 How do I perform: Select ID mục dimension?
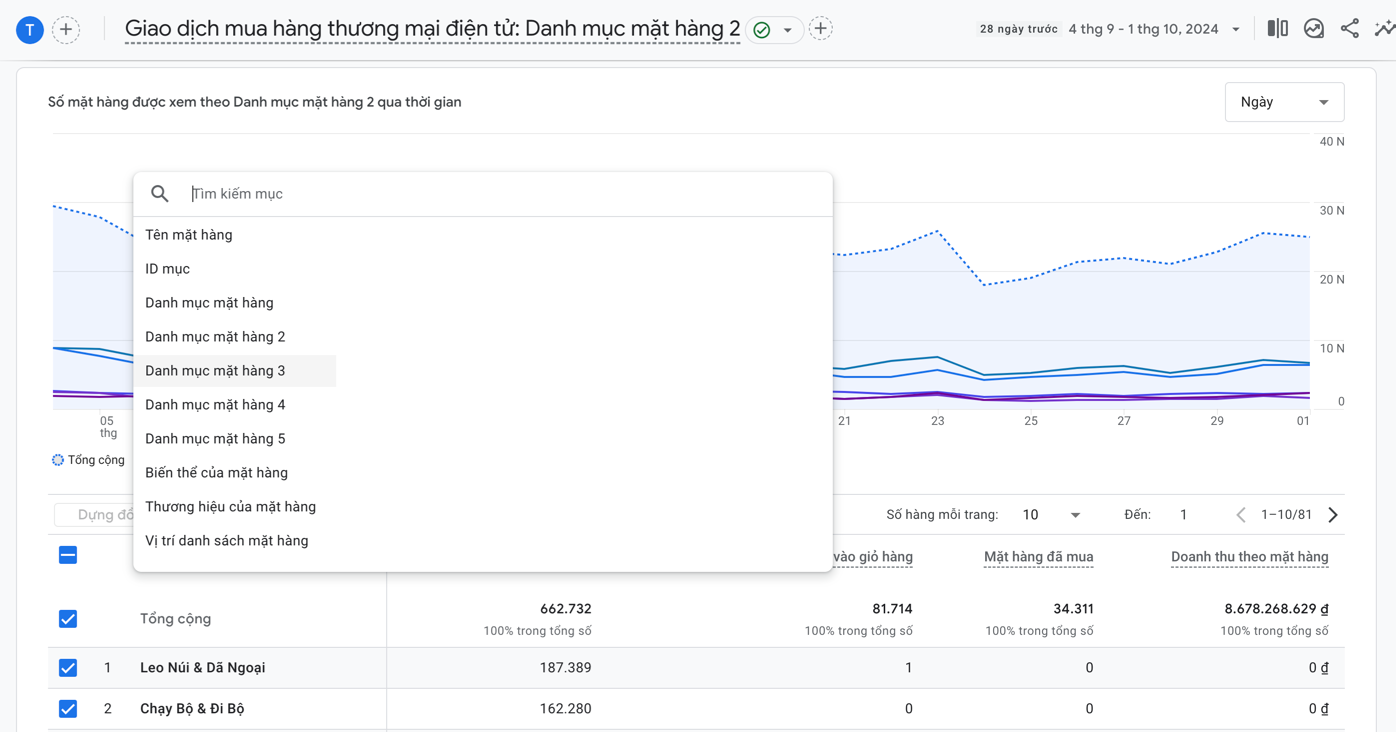click(x=167, y=269)
